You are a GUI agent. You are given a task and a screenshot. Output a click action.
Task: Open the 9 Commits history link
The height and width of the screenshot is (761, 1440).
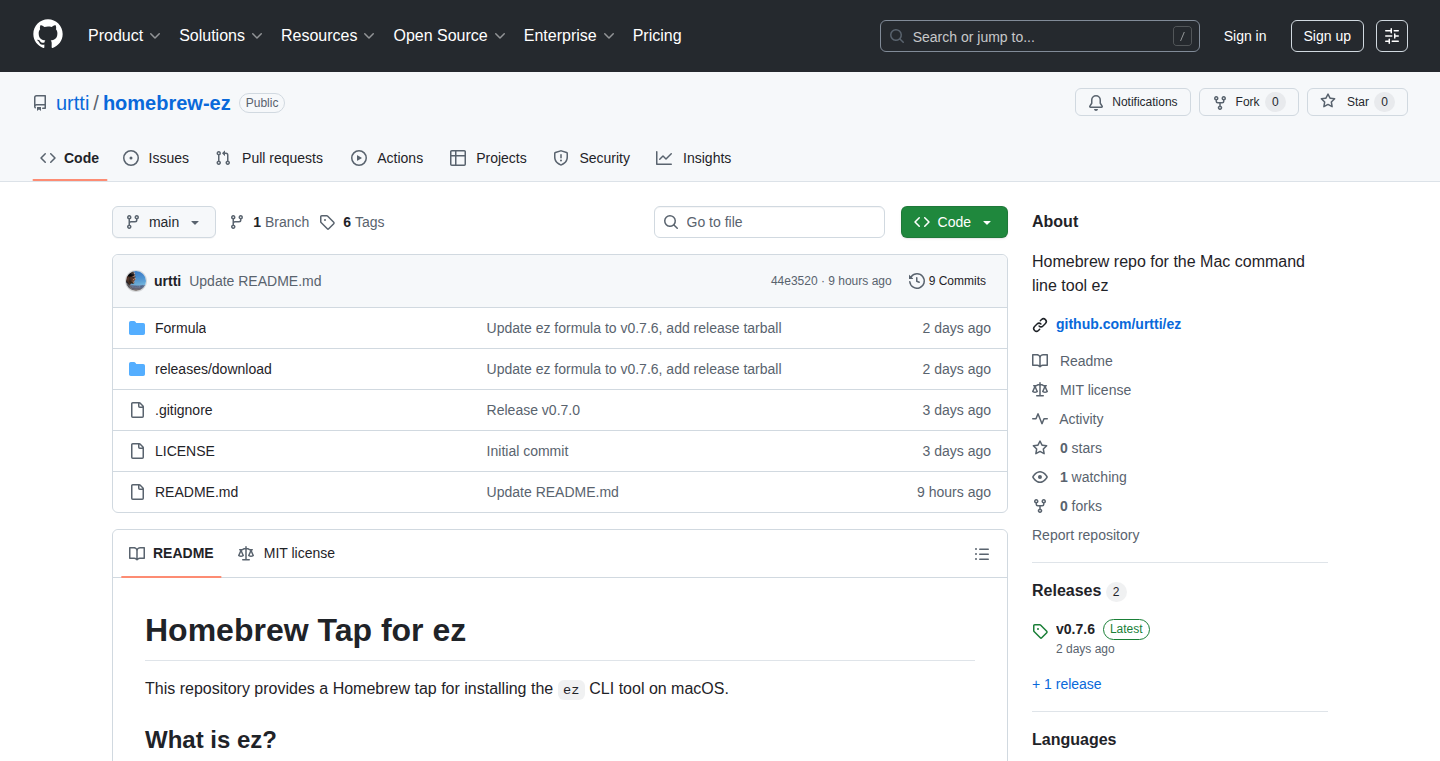947,281
